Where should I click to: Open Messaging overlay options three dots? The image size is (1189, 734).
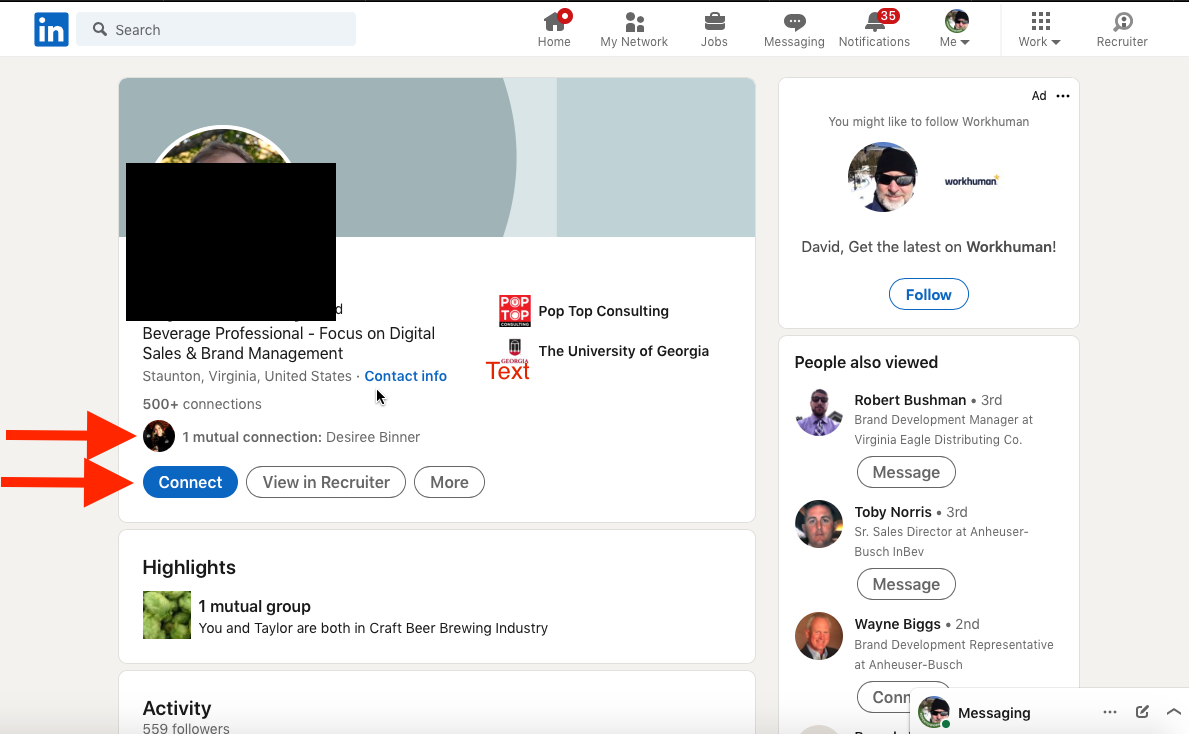(x=1110, y=712)
